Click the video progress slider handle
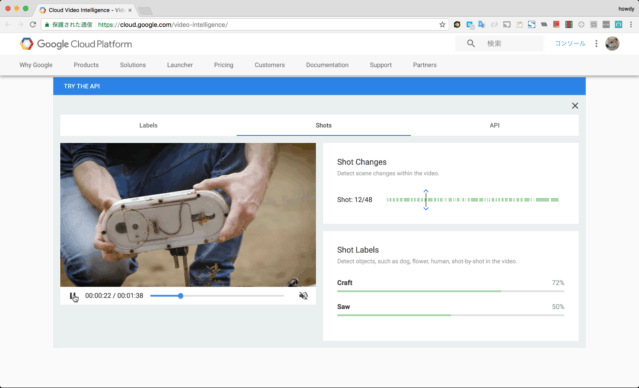 click(181, 295)
